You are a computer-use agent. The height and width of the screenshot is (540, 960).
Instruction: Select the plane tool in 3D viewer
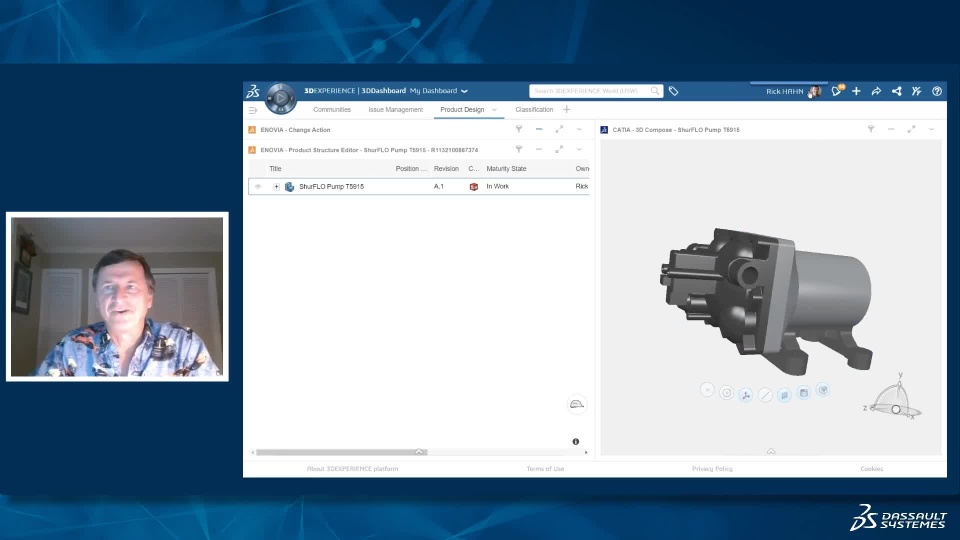coord(784,394)
